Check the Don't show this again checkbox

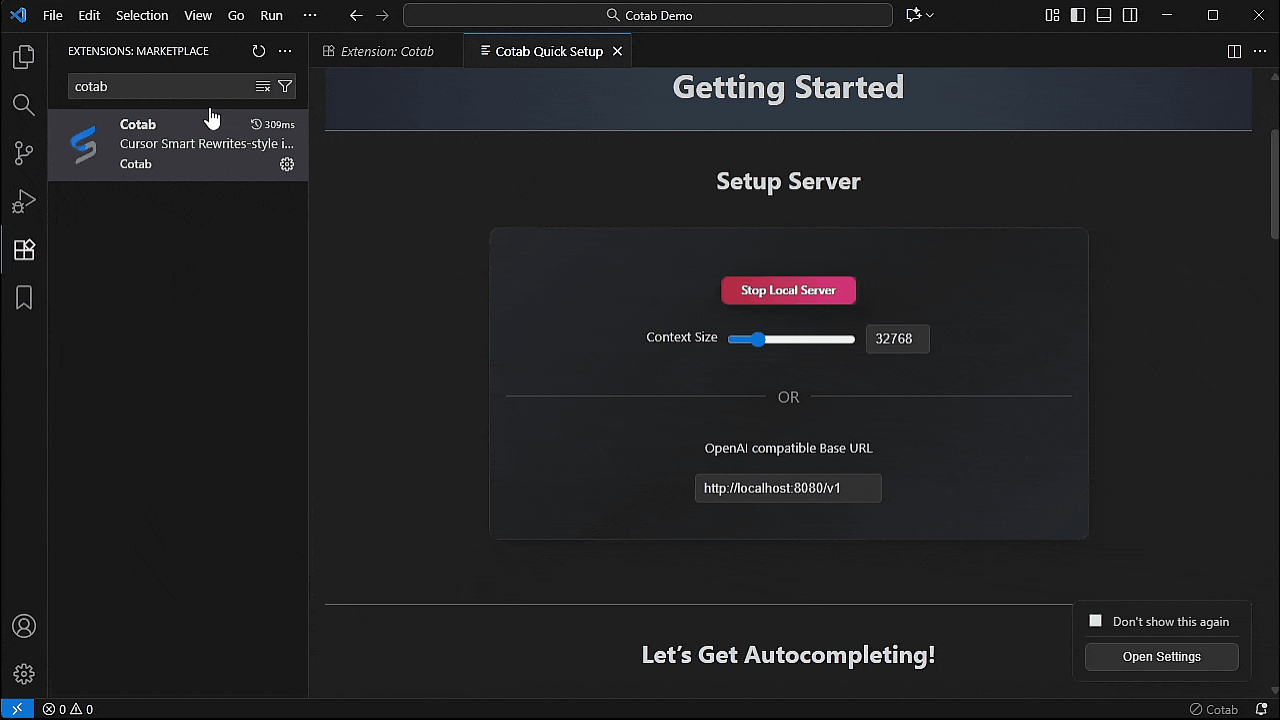(x=1095, y=620)
